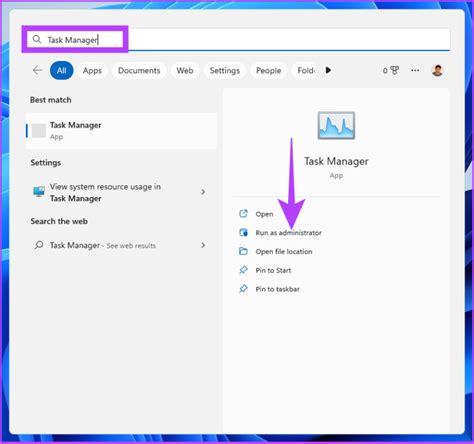Open the three-dot more options menu
Viewport: 474px width, 444px height.
point(415,70)
